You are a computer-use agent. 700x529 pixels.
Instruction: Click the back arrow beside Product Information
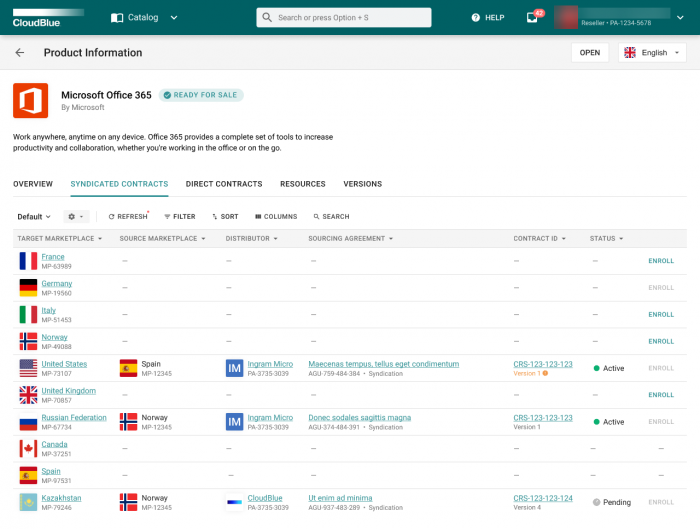(x=20, y=53)
